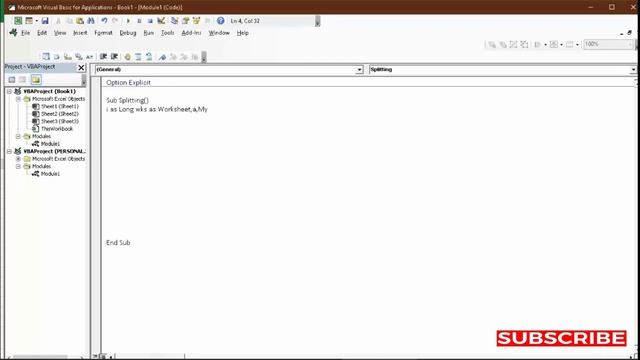The height and width of the screenshot is (360, 640).
Task: Click the Break (pause) icon
Action: 139,20
